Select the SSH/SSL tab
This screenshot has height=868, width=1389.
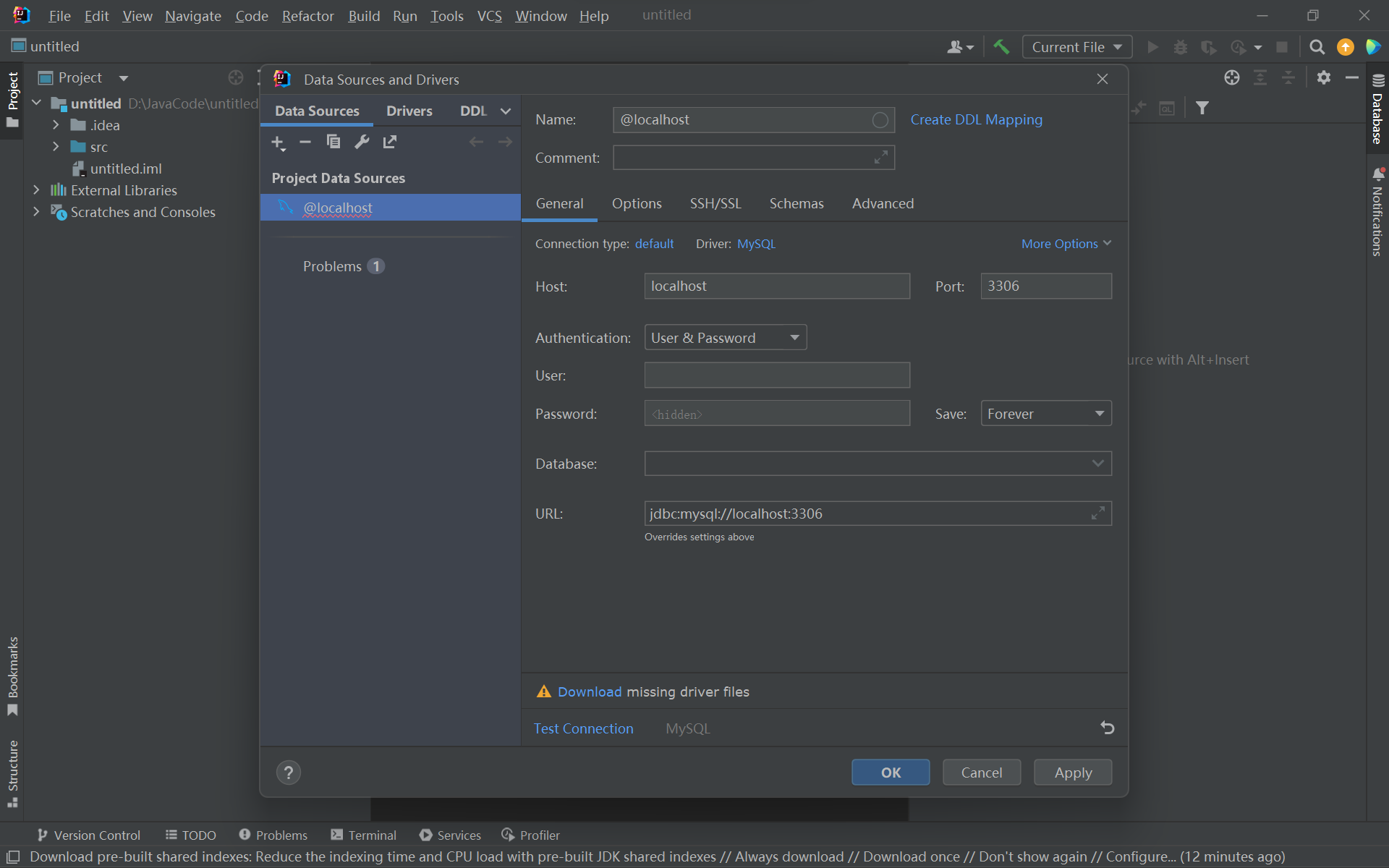pos(716,203)
